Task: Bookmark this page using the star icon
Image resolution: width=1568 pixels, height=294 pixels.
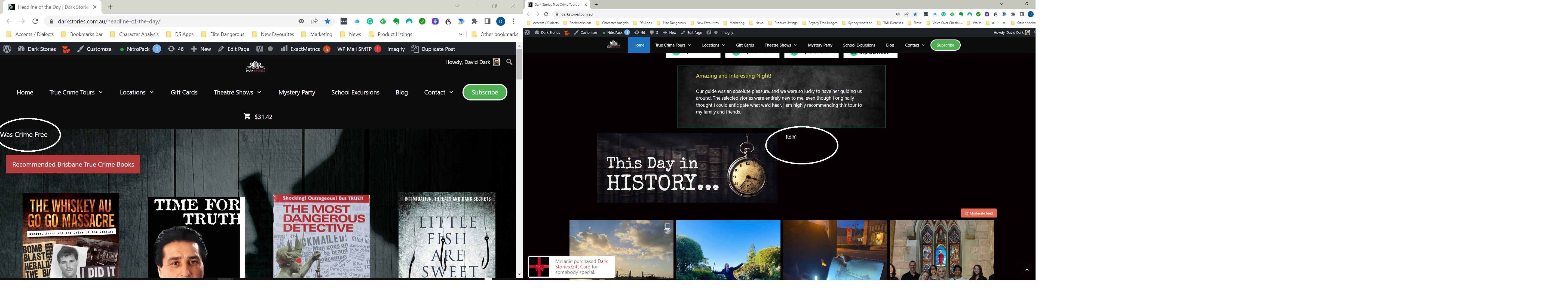Action: click(x=327, y=21)
